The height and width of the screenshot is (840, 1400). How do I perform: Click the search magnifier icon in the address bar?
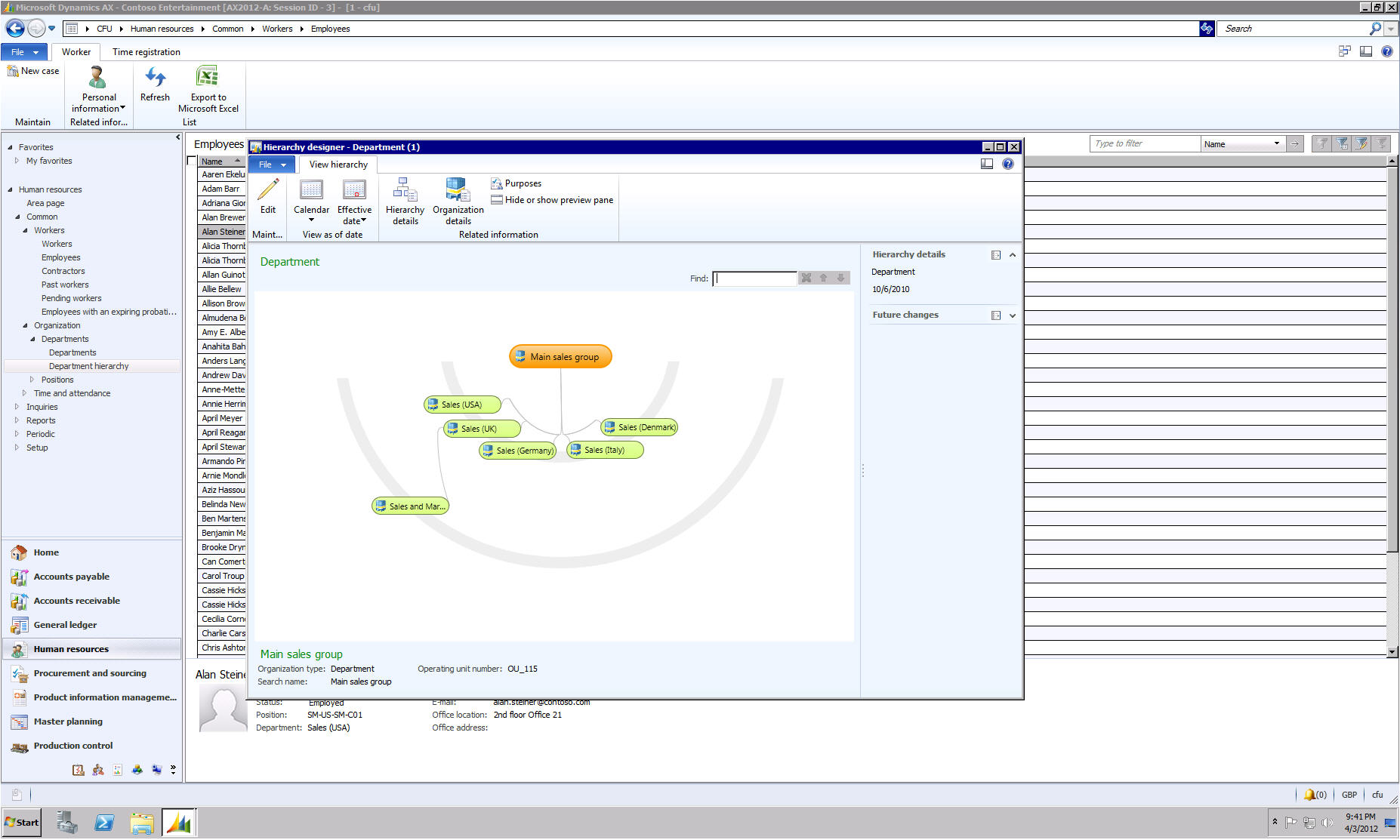coord(1375,29)
